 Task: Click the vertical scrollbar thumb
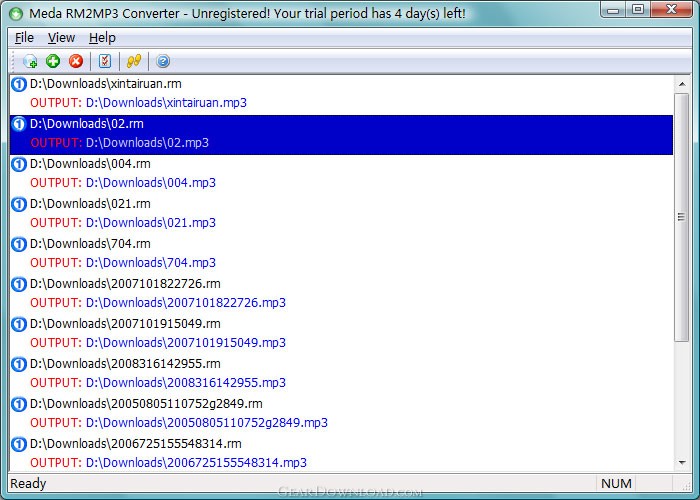tap(681, 217)
